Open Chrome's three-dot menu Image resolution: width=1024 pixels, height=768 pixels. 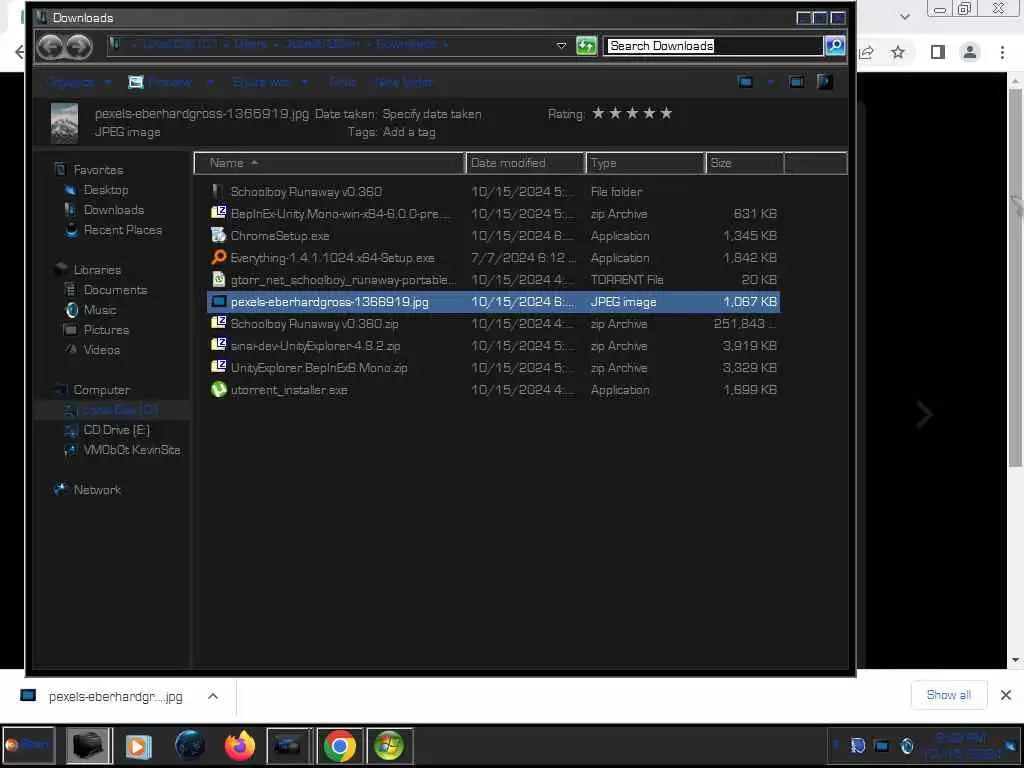(1002, 52)
